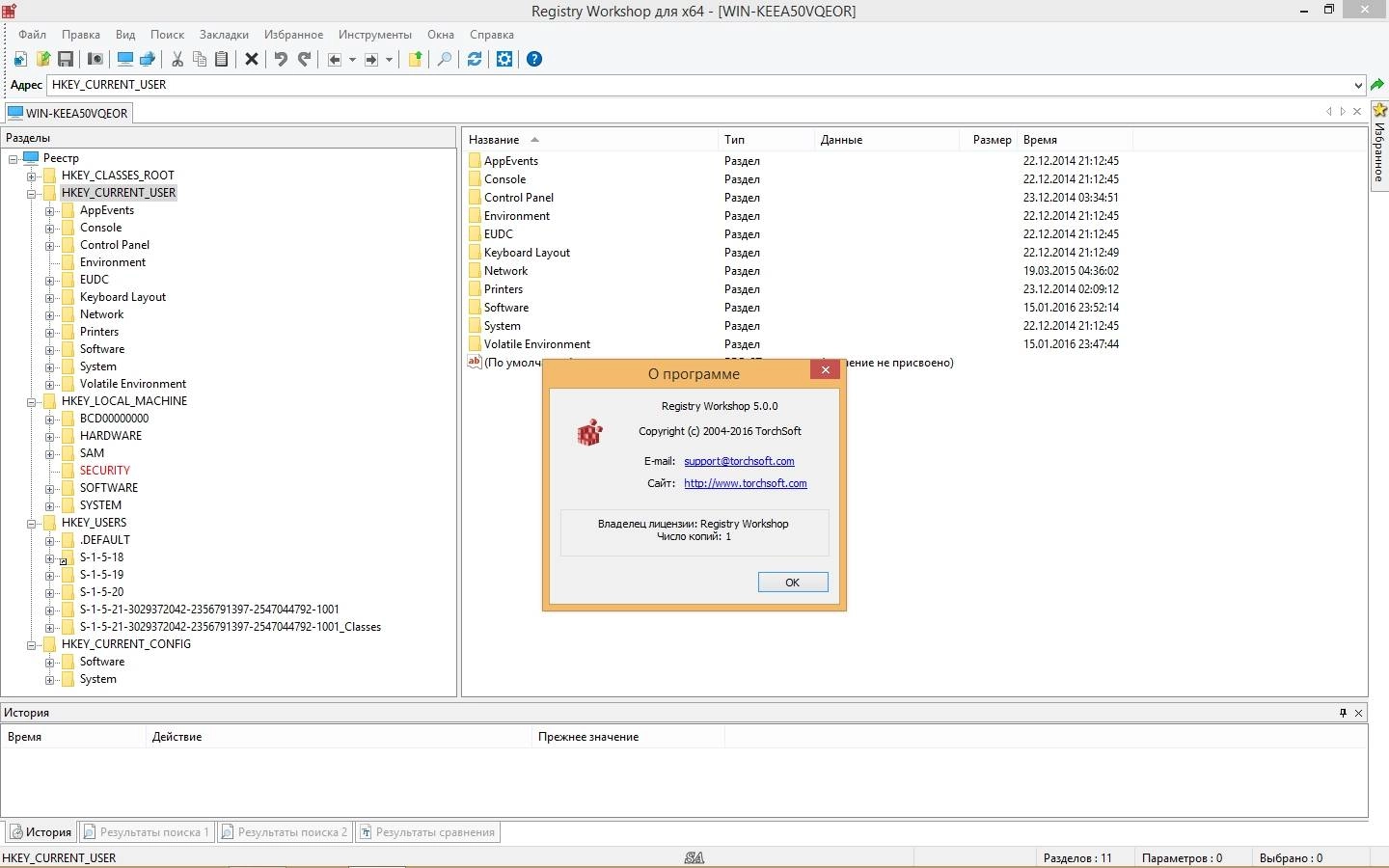This screenshot has height=868, width=1389.
Task: Select the S-1-5-18 tree item
Action: (x=101, y=557)
